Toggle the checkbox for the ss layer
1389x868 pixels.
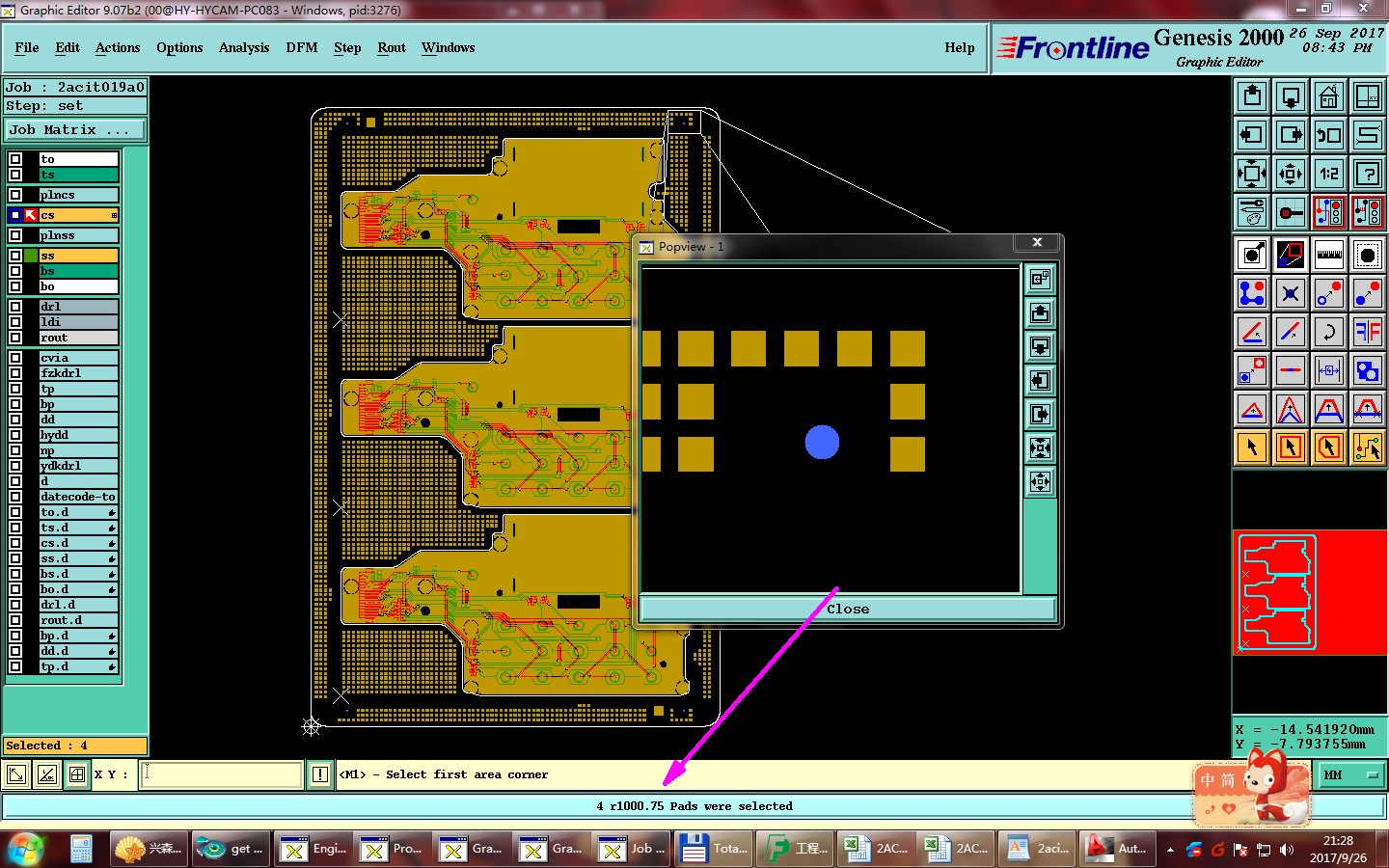click(15, 256)
